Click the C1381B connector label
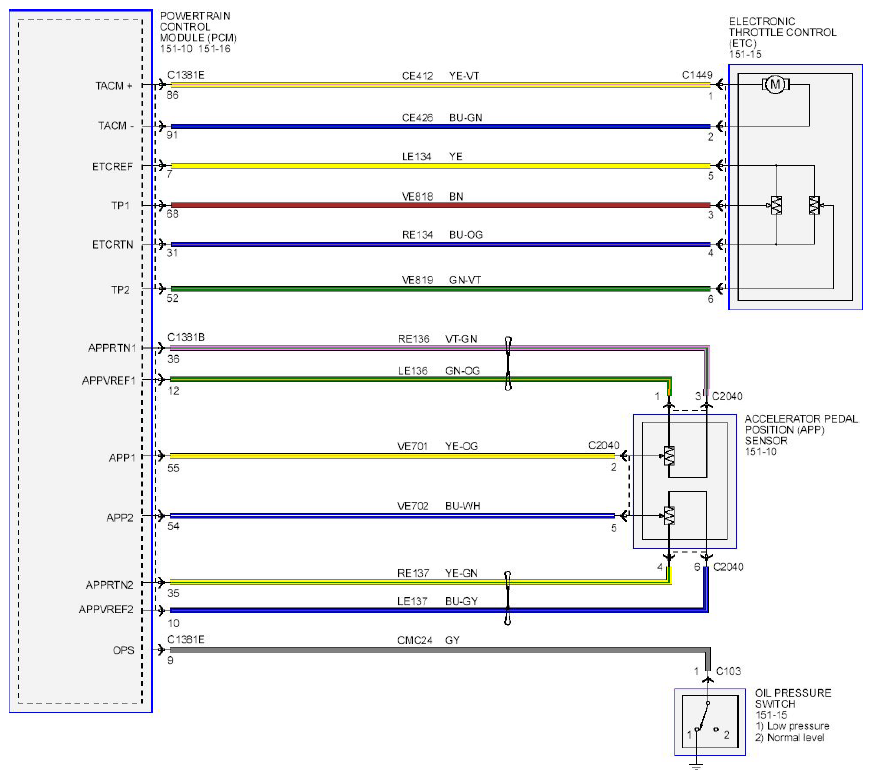872x779 pixels. [x=186, y=338]
